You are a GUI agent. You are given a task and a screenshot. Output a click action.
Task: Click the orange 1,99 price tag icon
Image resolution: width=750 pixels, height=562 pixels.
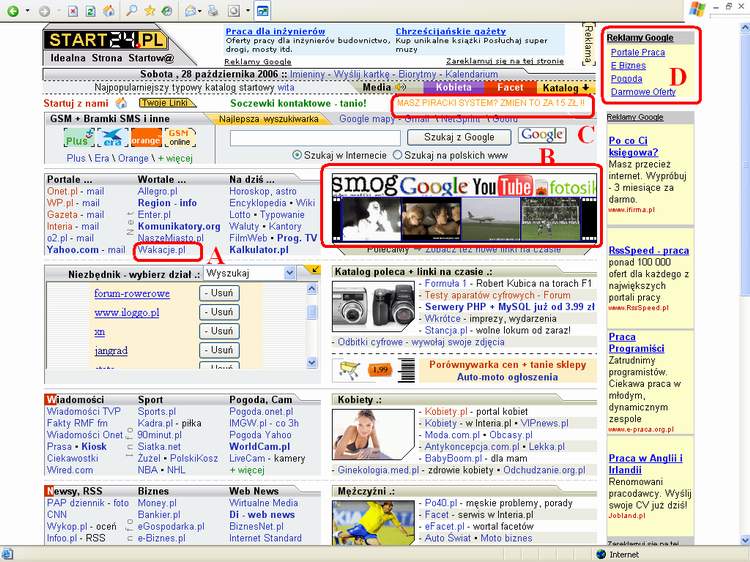379,370
